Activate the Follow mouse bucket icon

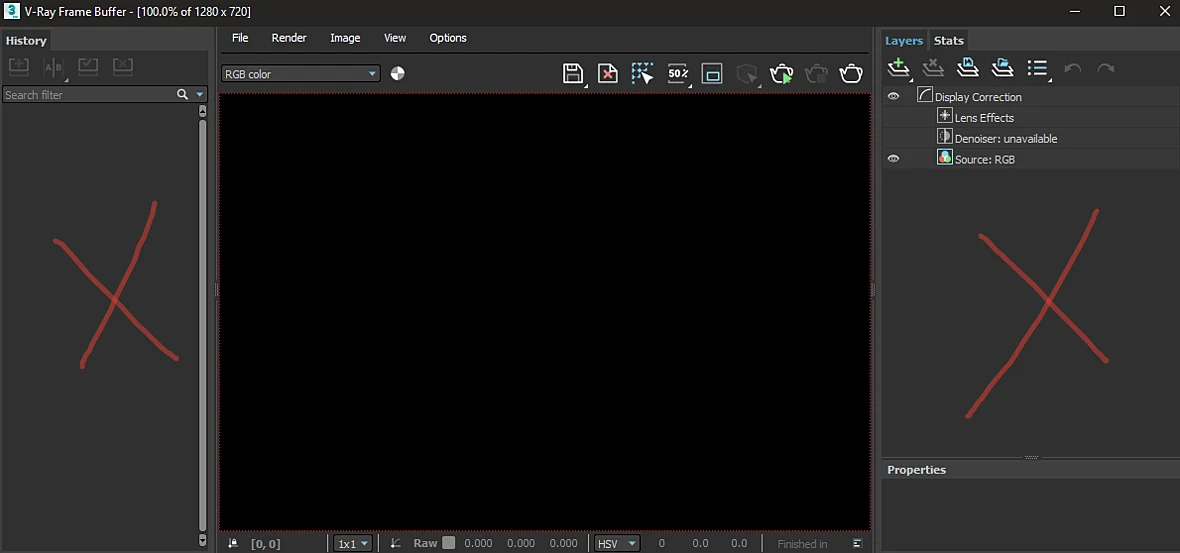(642, 73)
